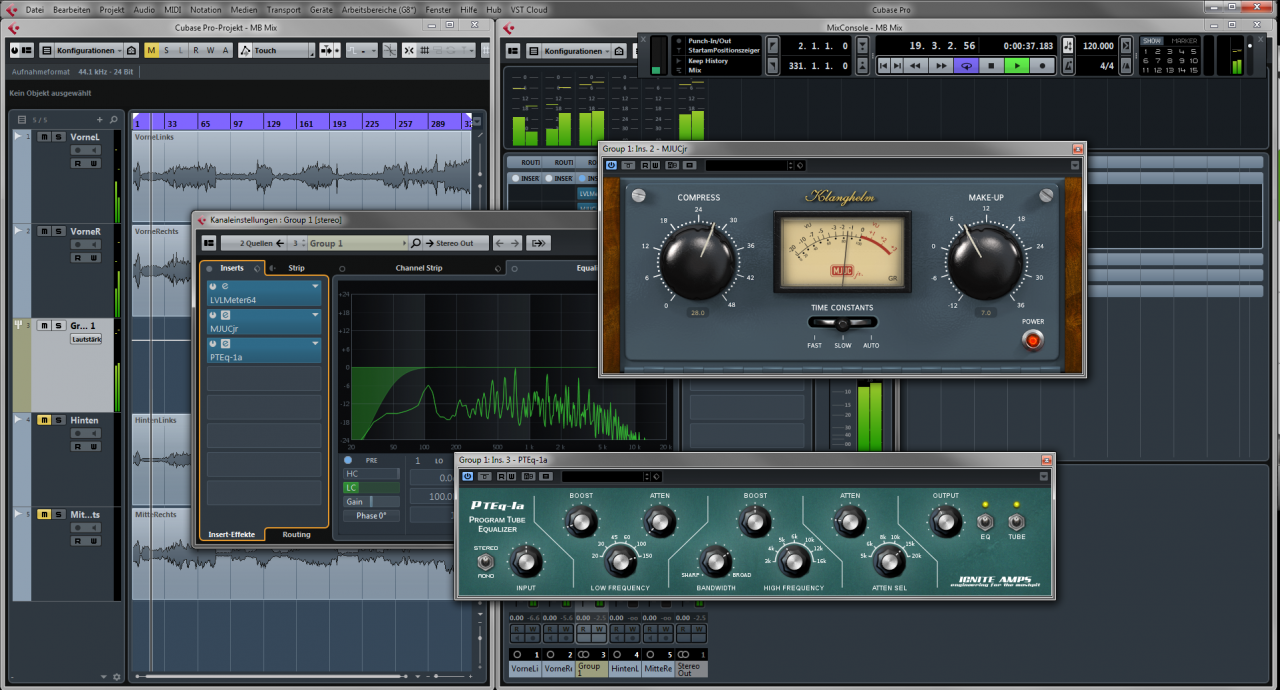
Task: Rewind using the transport rewind button
Action: 915,65
